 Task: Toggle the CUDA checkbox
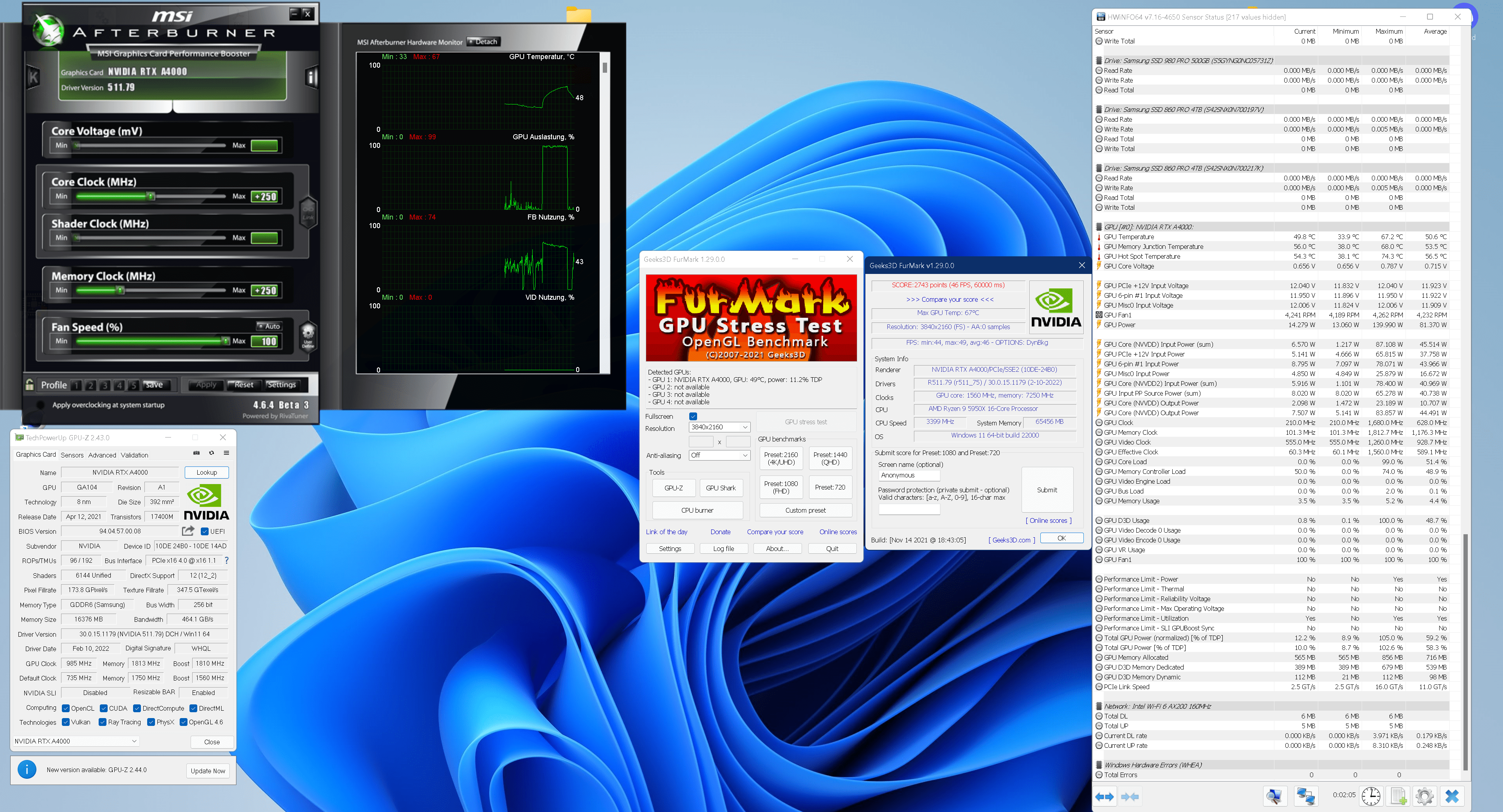pyautogui.click(x=103, y=708)
